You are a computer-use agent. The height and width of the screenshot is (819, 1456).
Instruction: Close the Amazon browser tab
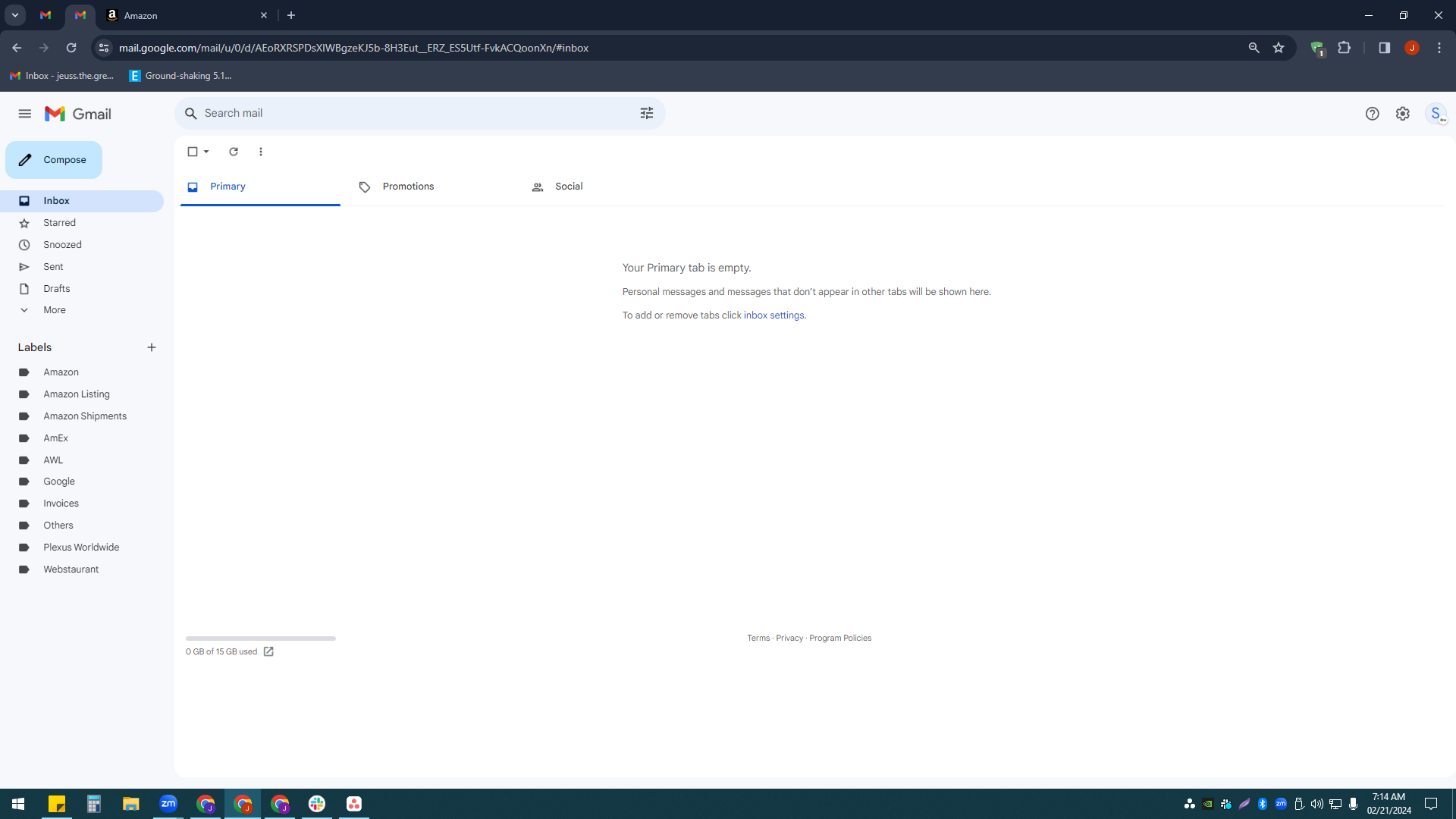(x=264, y=15)
